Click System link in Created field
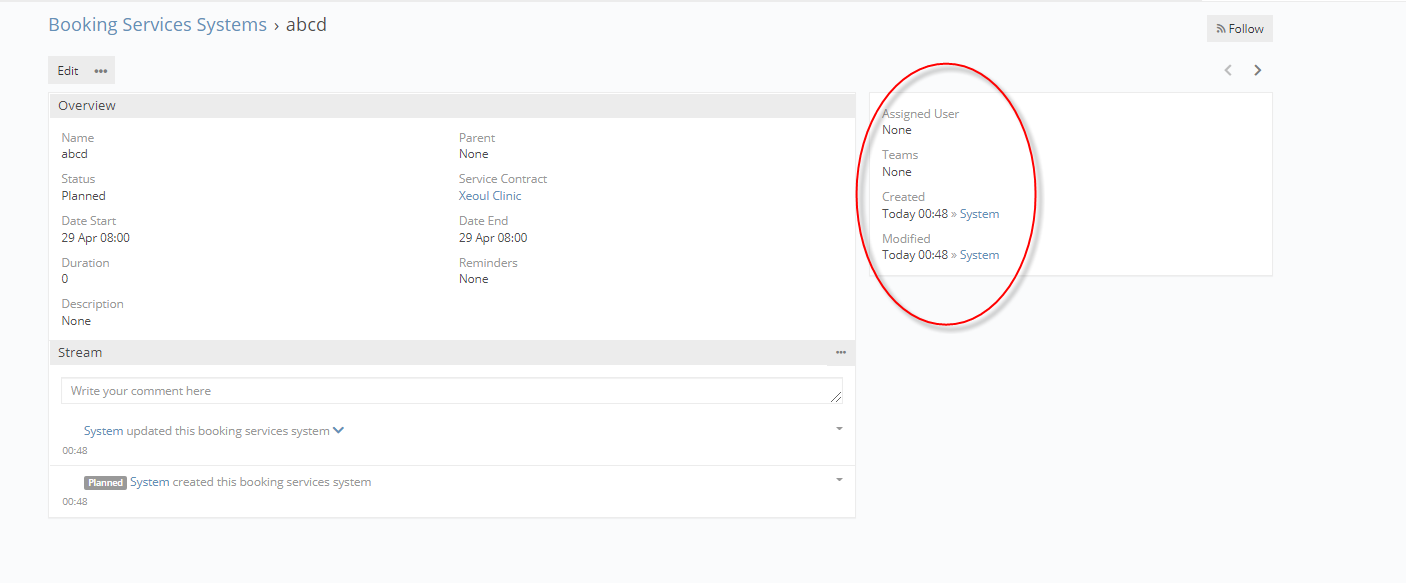The width and height of the screenshot is (1406, 583). 979,214
